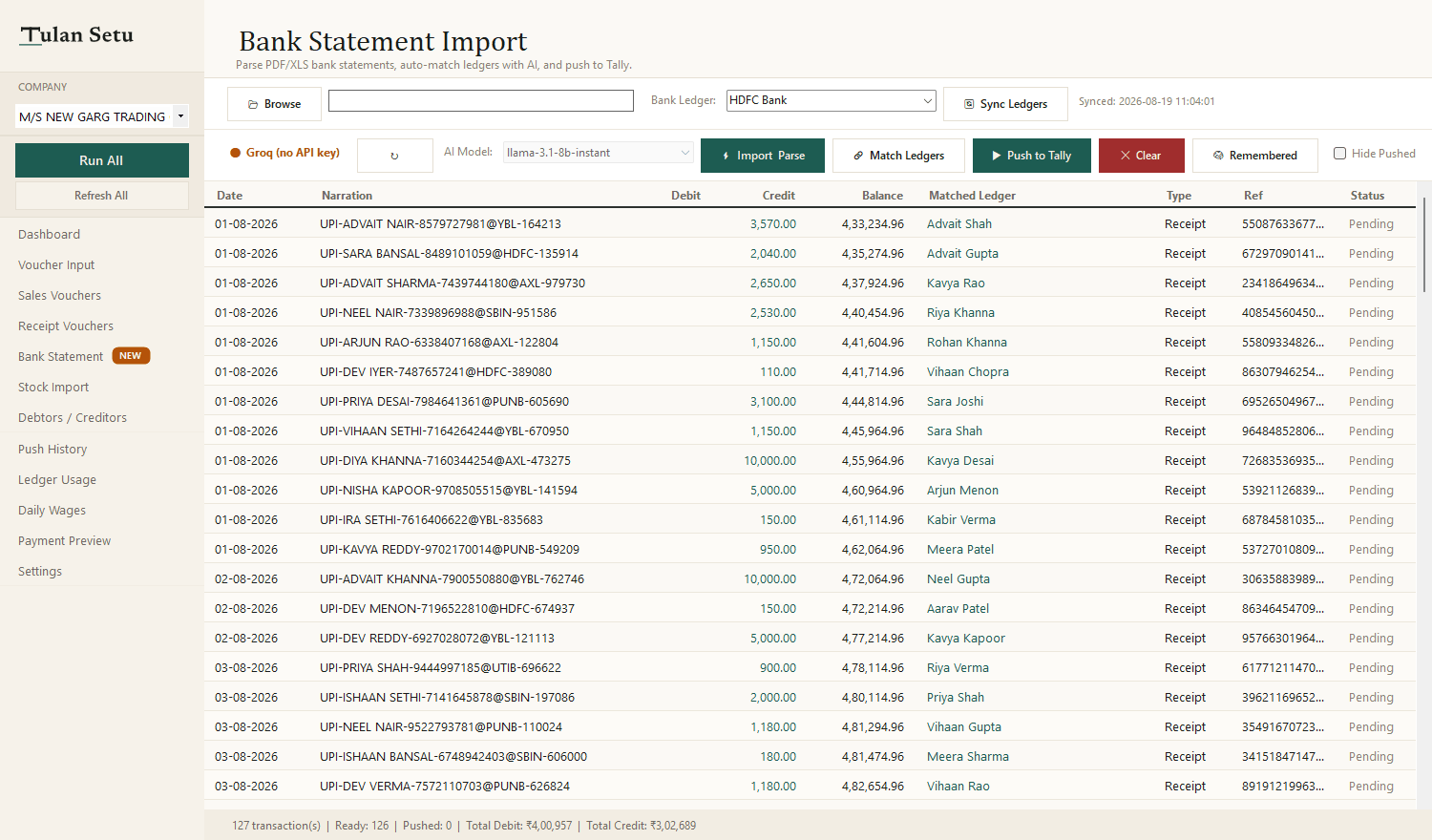Toggle the Hide Pushed checkbox
This screenshot has width=1432, height=840.
tap(1339, 154)
